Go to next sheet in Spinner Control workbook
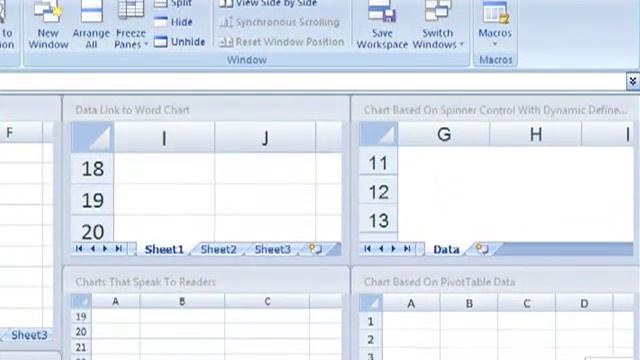 tap(393, 249)
